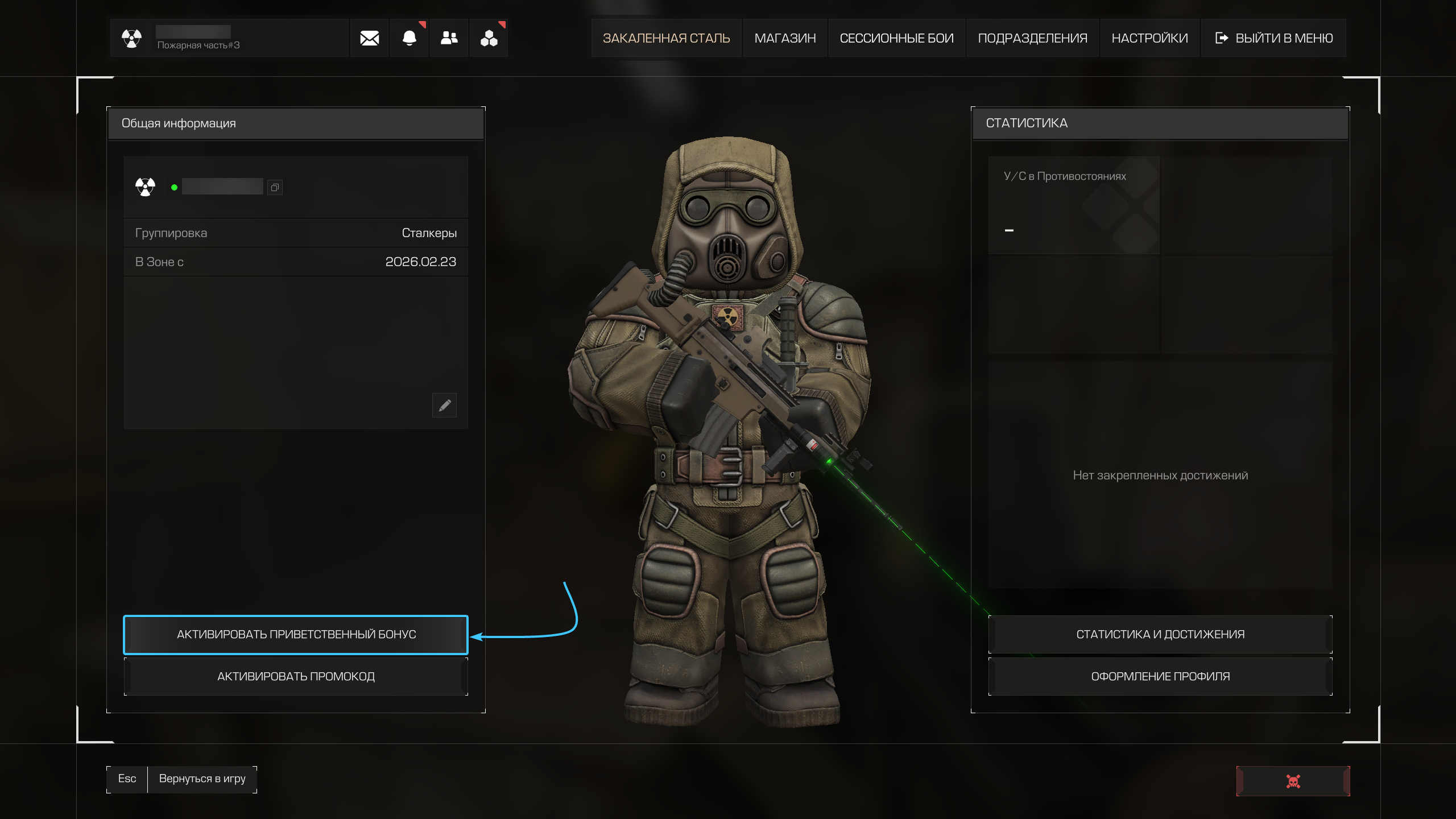This screenshot has height=819, width=1456.
Task: Click the red skull button
Action: tap(1293, 781)
